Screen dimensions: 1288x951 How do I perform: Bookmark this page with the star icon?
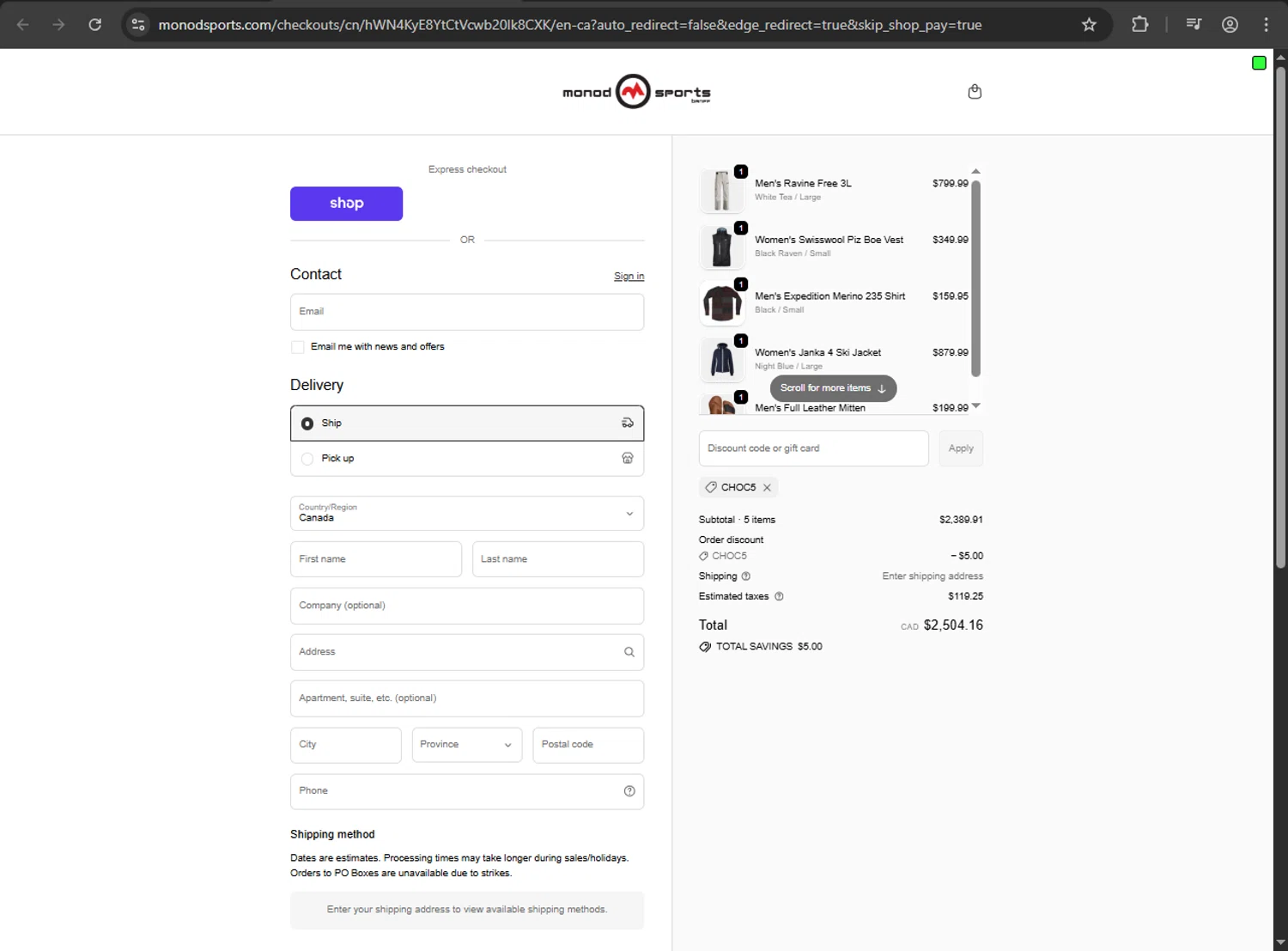[1089, 25]
